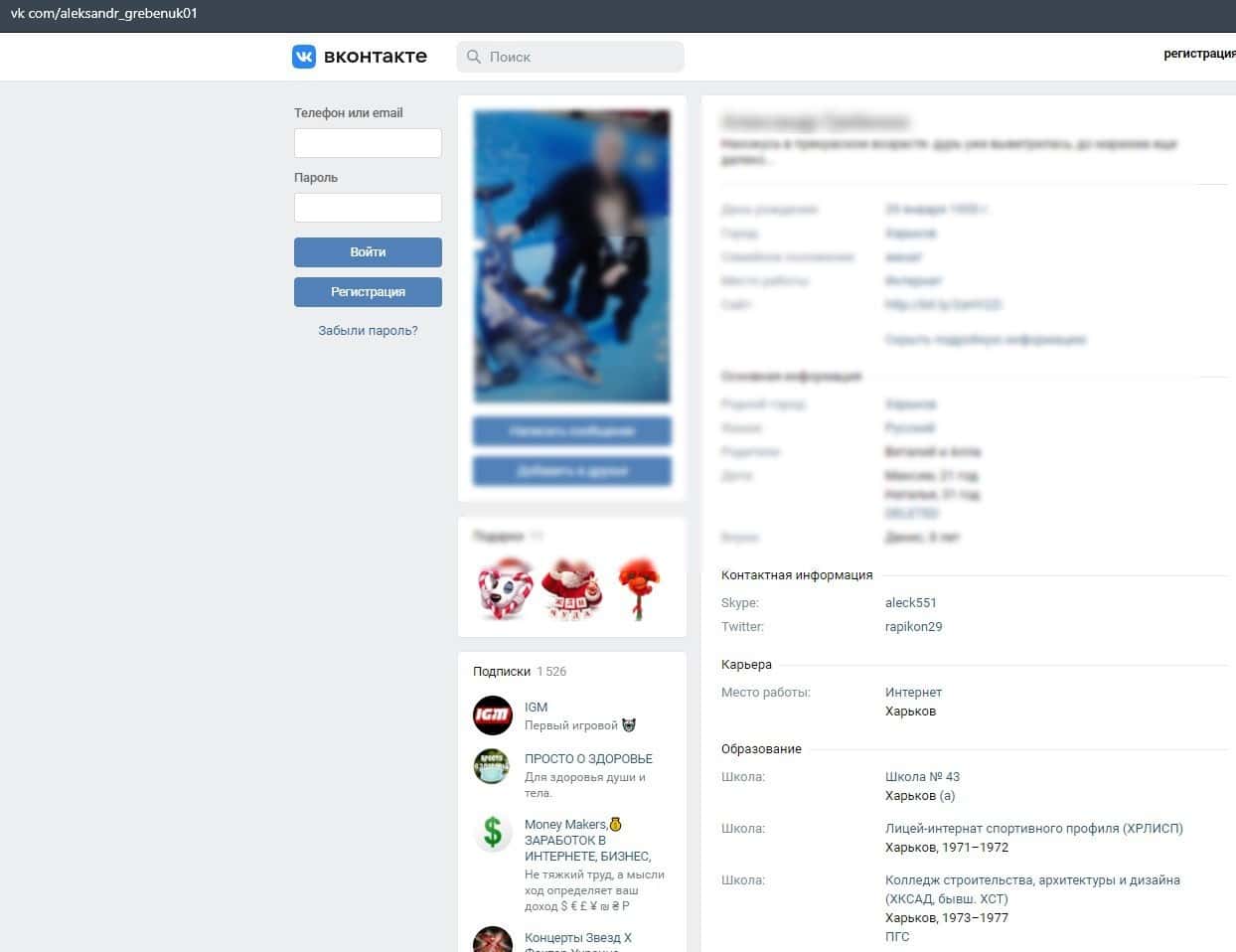Screen dimensions: 1236x952
Task: Click the blurred write message button
Action: (x=572, y=431)
